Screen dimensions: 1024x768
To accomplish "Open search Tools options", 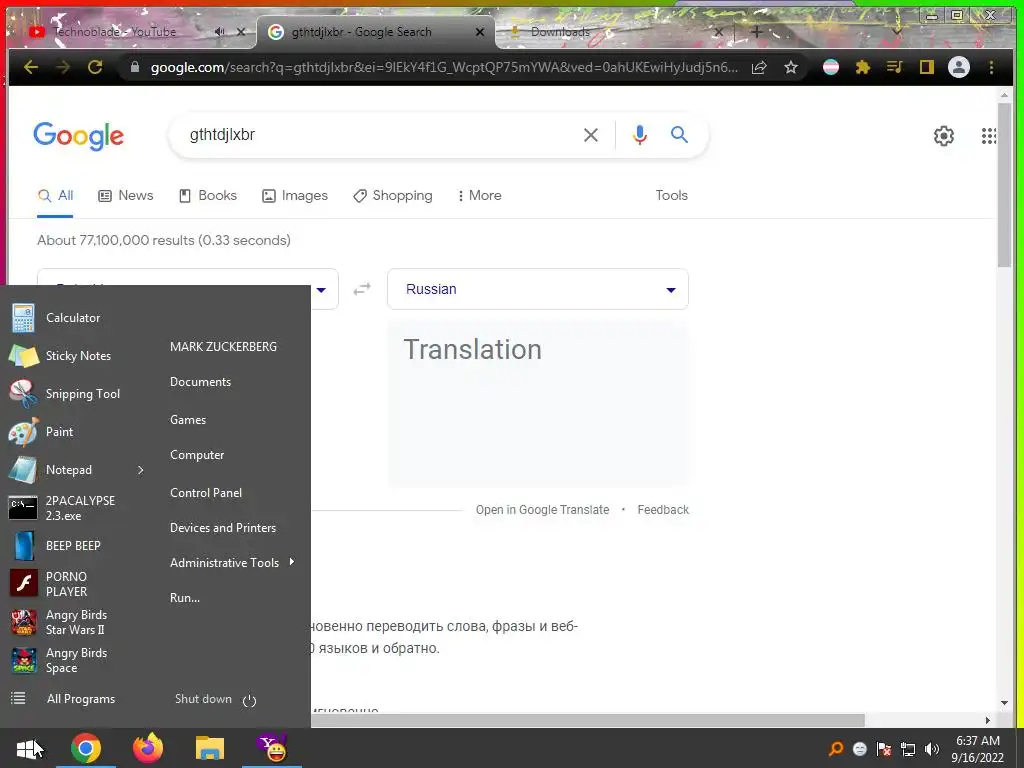I will coord(671,195).
